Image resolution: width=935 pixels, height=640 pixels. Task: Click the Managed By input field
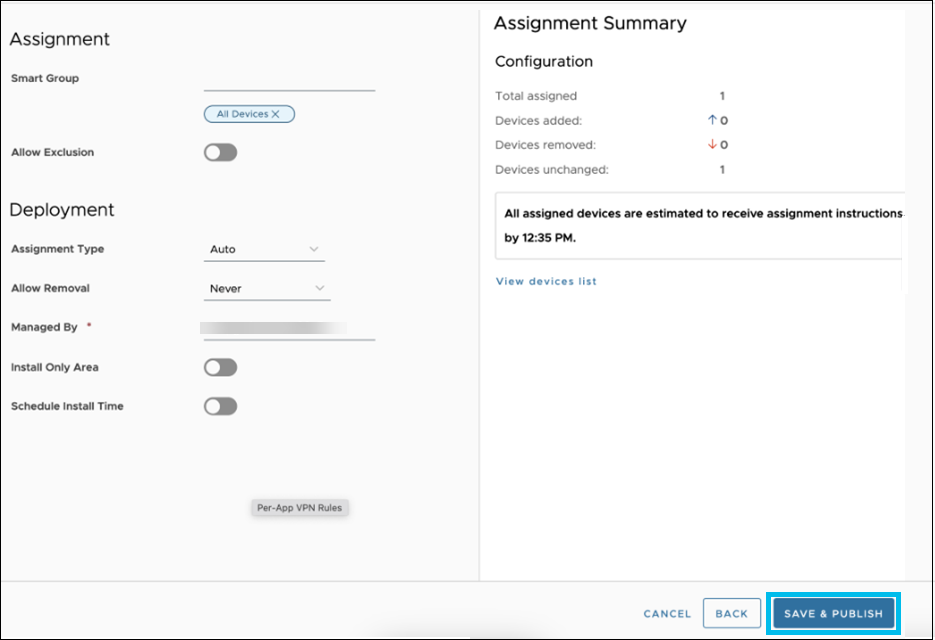pos(289,329)
